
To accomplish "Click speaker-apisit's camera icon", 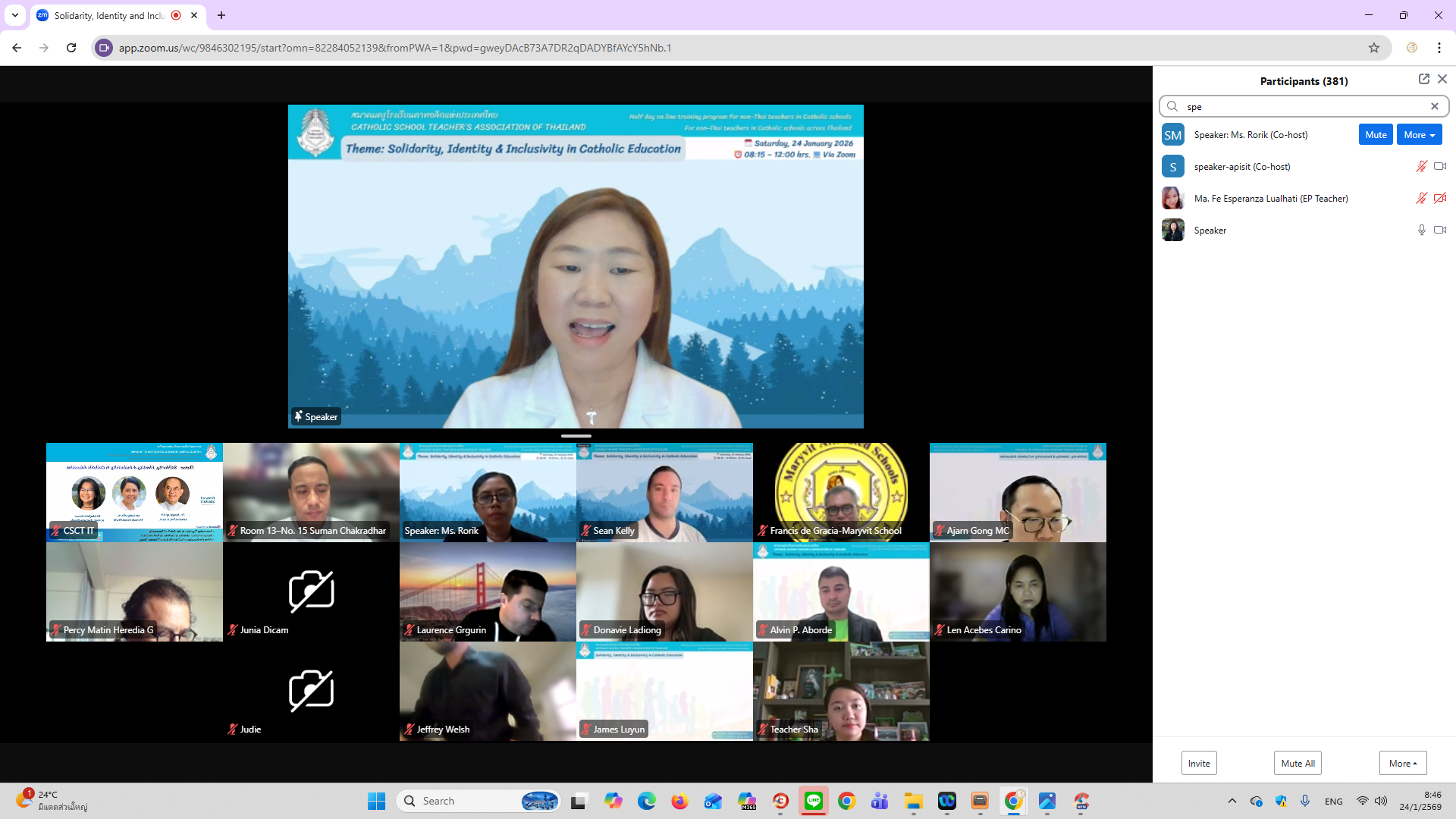I will click(1439, 166).
